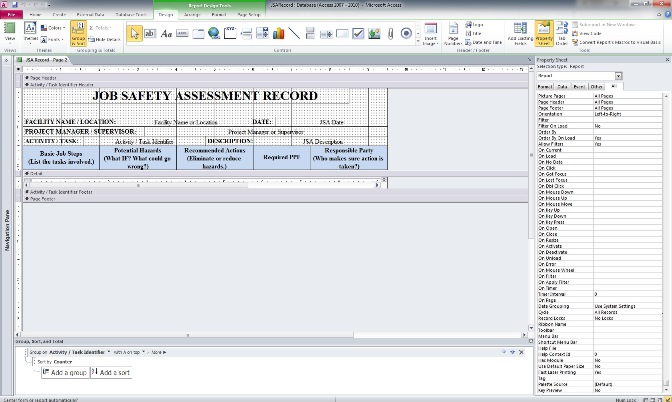Open the Group on field dropdown arrow
This screenshot has height=402, width=672.
pyautogui.click(x=109, y=352)
